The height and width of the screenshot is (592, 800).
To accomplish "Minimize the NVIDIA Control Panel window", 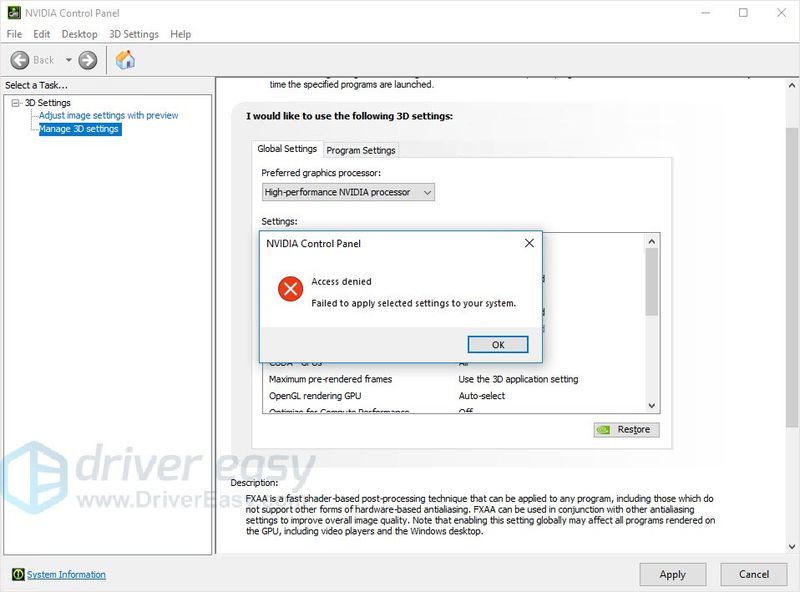I will point(706,13).
